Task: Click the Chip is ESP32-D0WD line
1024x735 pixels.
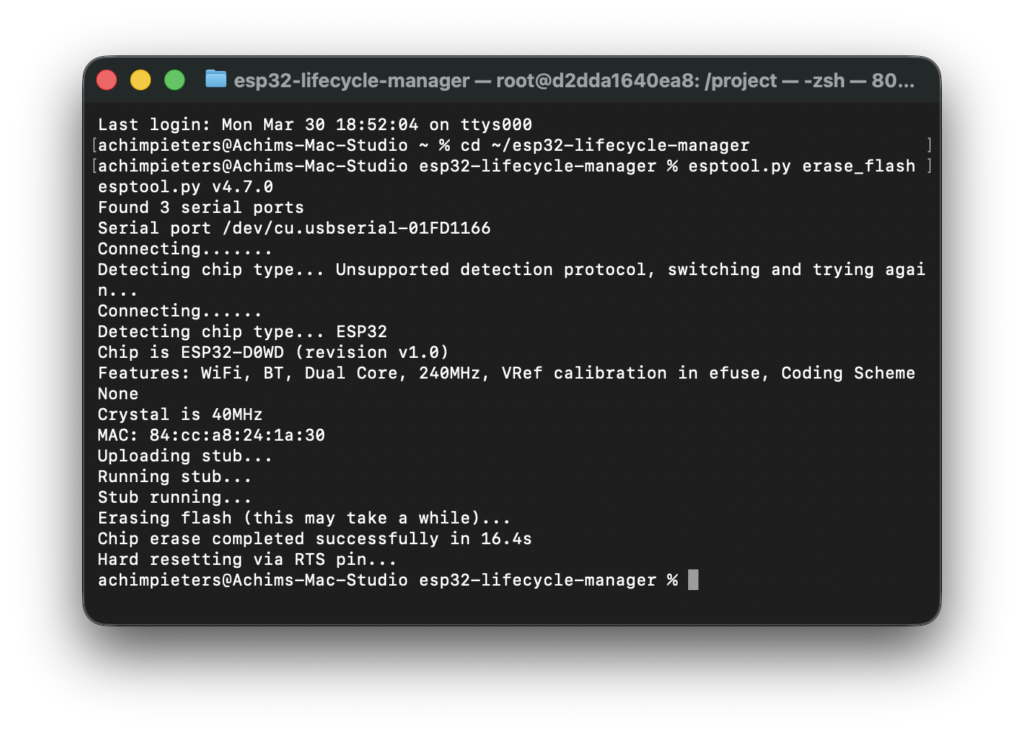Action: pyautogui.click(x=273, y=352)
